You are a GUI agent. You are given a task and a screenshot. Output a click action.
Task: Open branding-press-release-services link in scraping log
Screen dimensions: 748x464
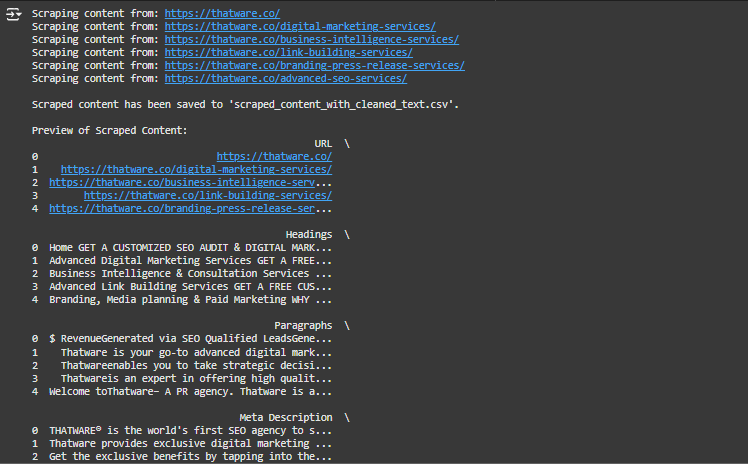(x=314, y=65)
